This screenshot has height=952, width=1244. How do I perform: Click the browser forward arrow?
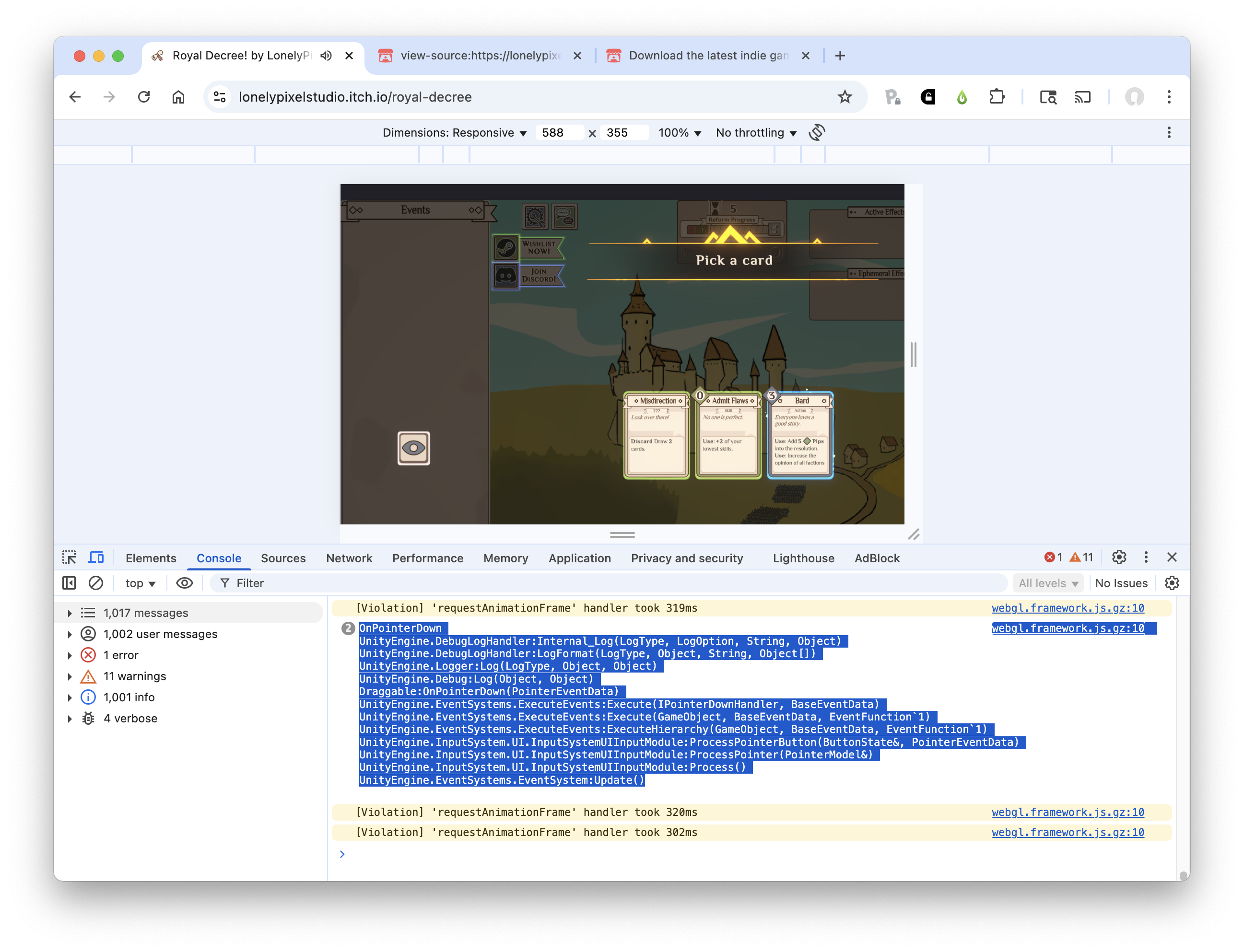(x=109, y=97)
